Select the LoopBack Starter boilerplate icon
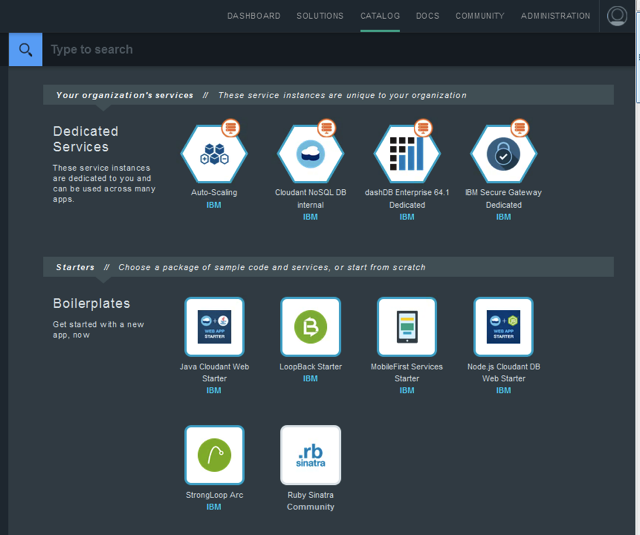This screenshot has width=640, height=535. click(x=311, y=327)
